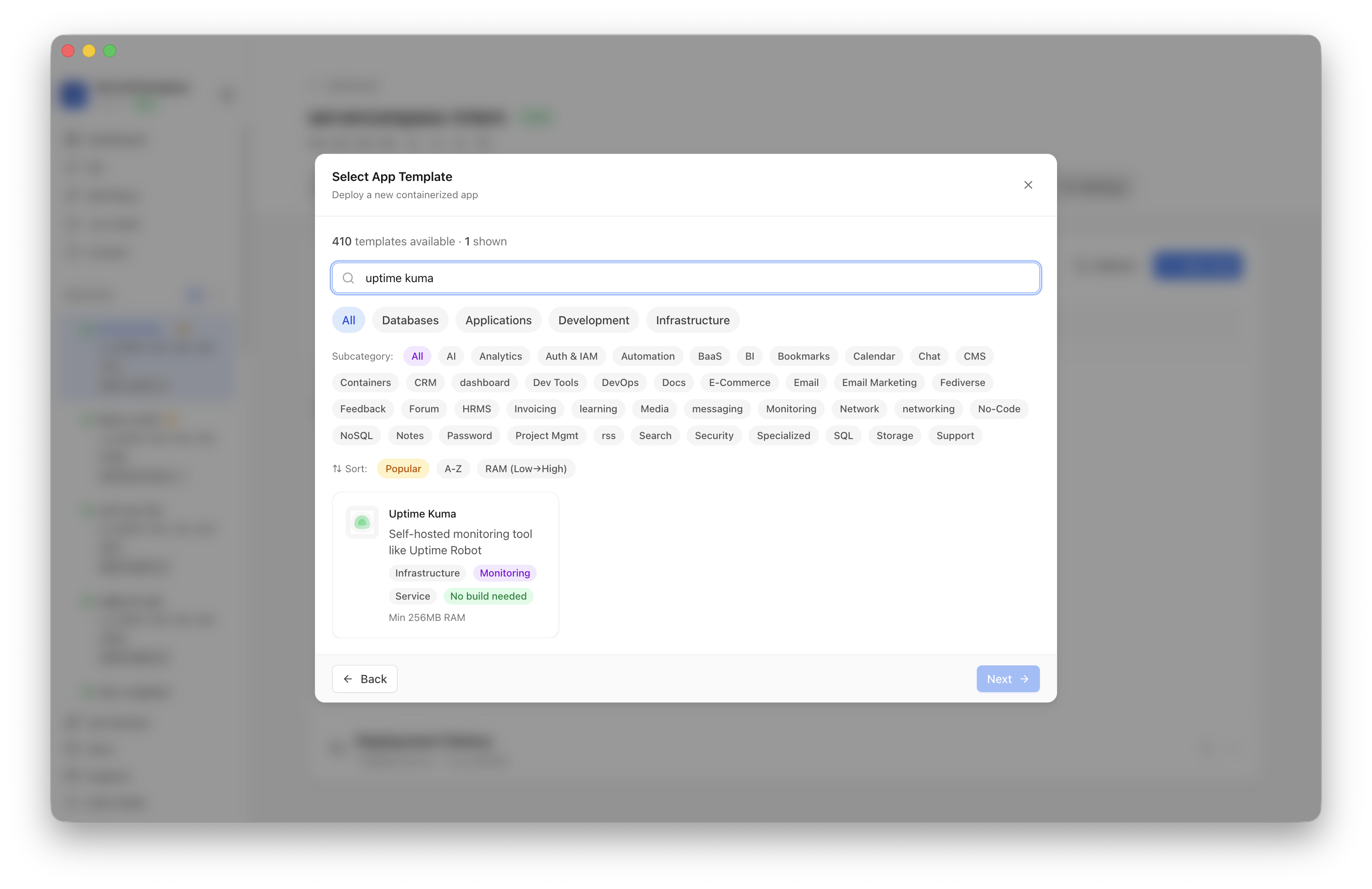Click the Sort arrows icon
This screenshot has height=889, width=1372.
click(x=337, y=469)
